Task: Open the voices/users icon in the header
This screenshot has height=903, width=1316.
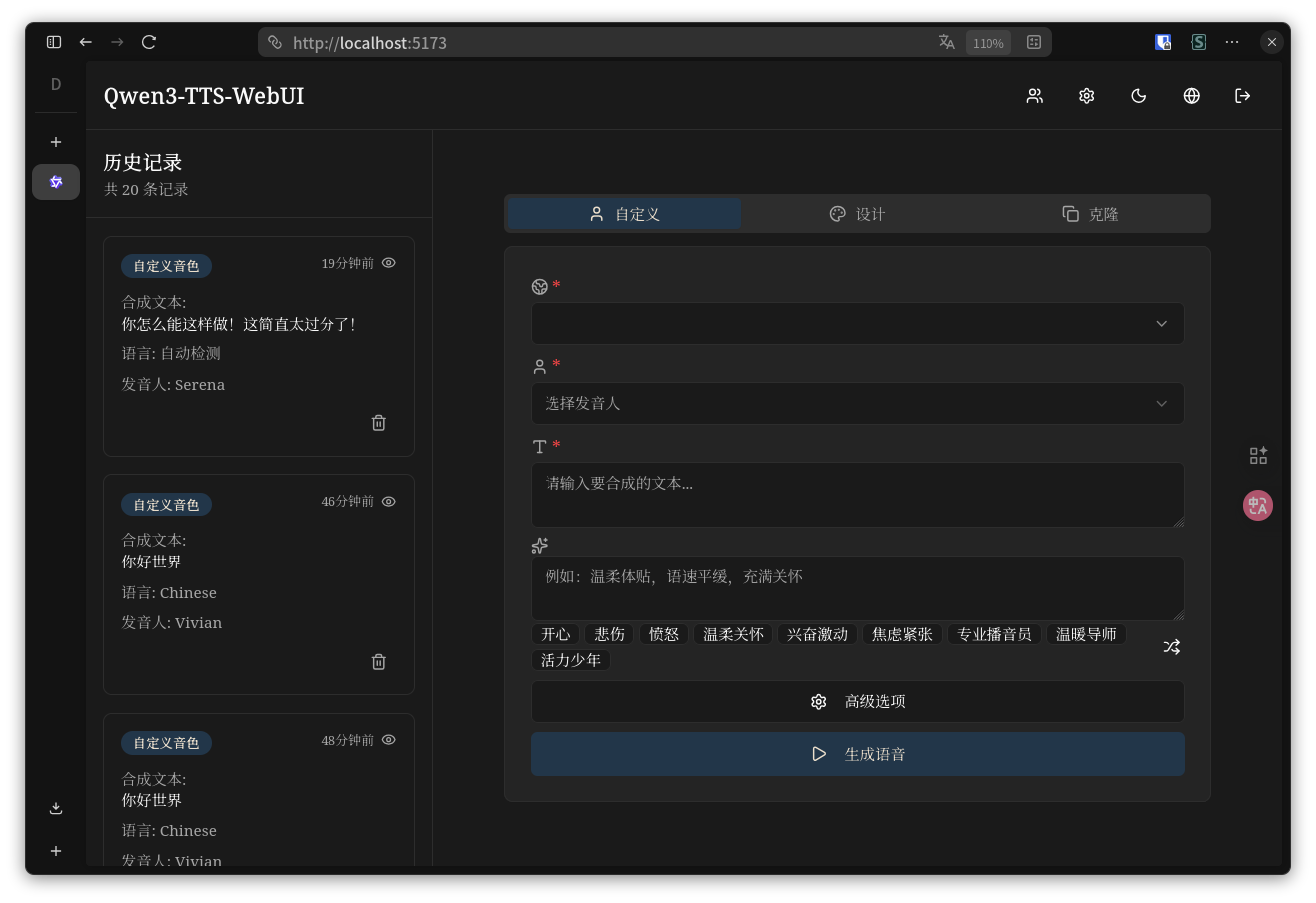Action: click(x=1034, y=95)
